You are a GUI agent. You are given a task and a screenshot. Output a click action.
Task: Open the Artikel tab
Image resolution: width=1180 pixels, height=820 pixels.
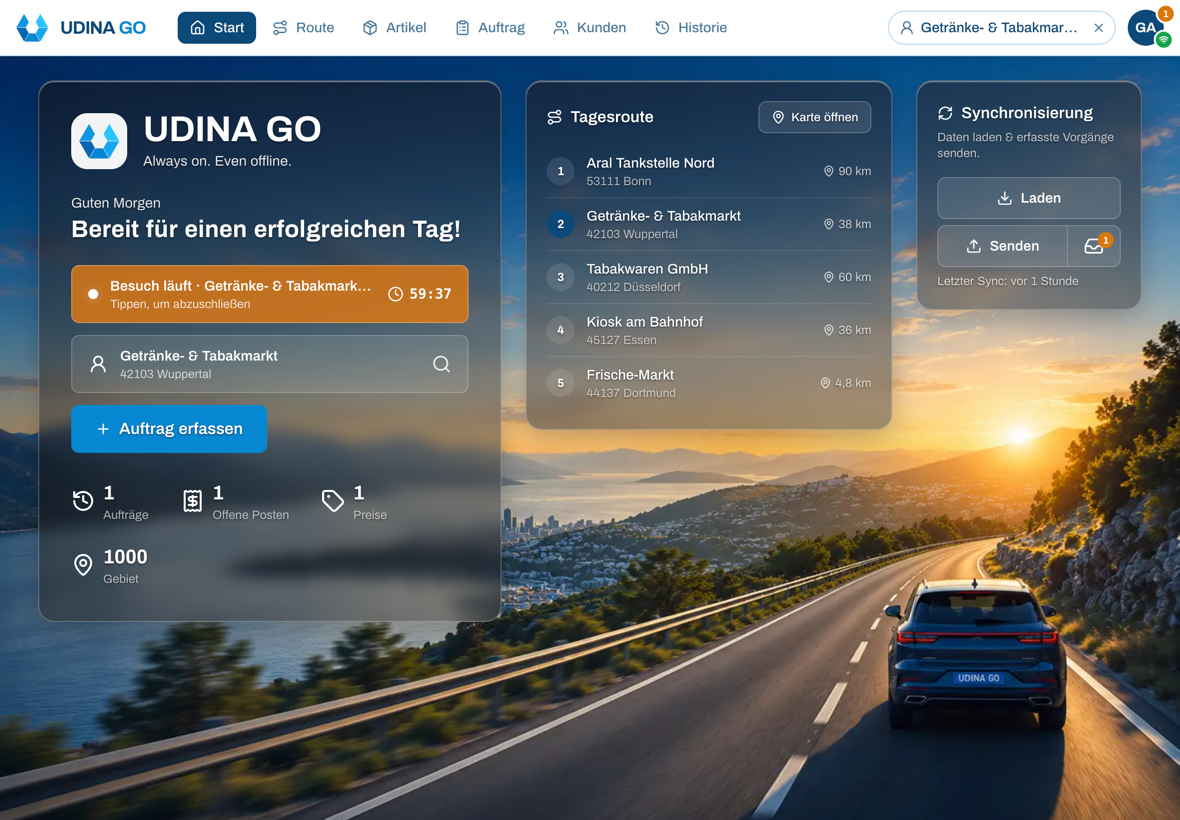point(394,28)
